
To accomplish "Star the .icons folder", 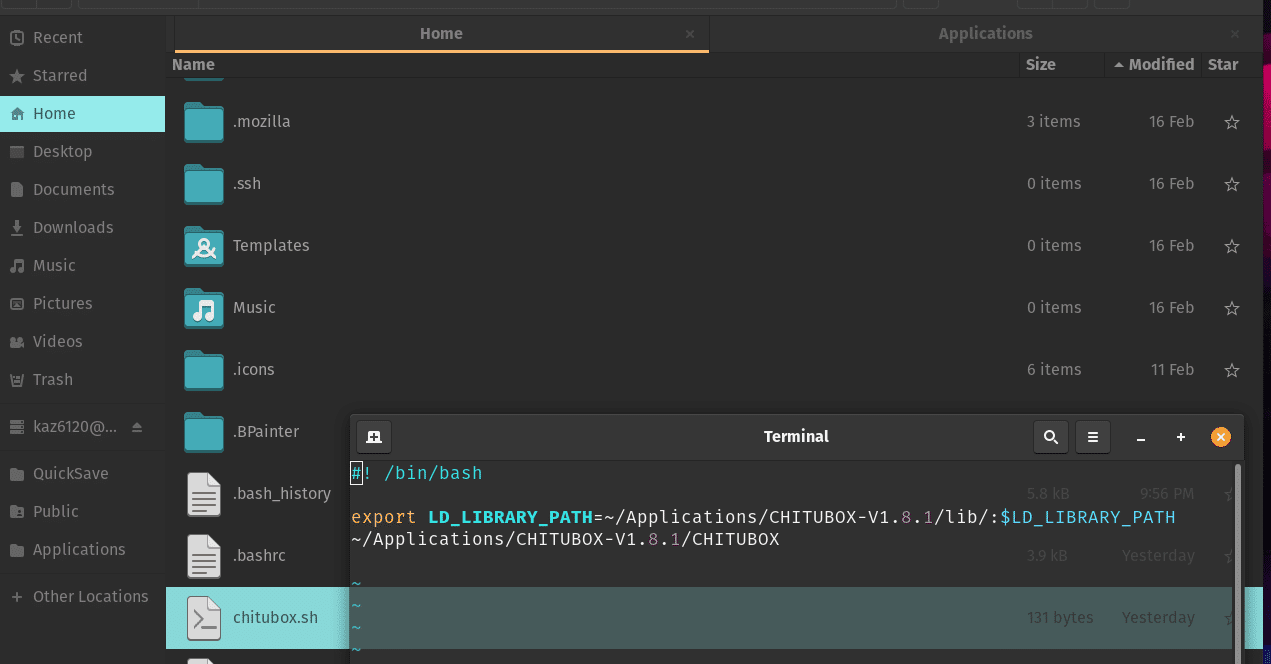I will point(1231,369).
